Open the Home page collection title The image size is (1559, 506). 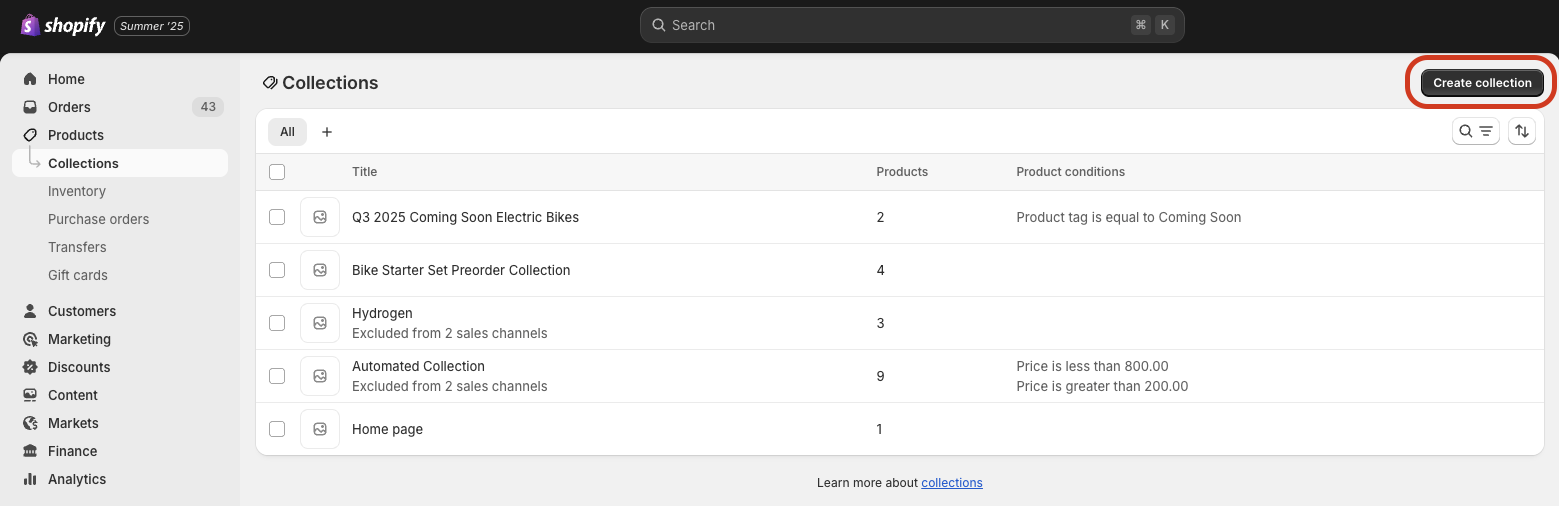pyautogui.click(x=387, y=429)
